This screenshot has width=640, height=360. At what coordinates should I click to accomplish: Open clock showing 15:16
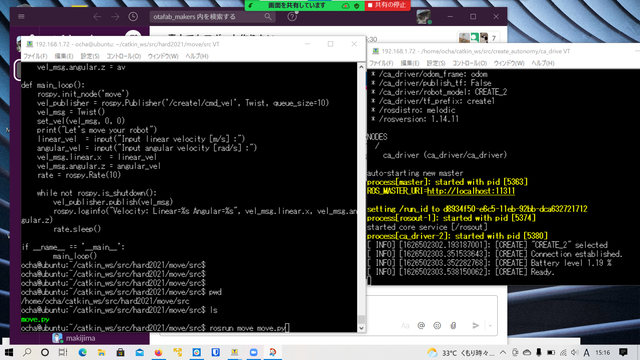point(602,353)
